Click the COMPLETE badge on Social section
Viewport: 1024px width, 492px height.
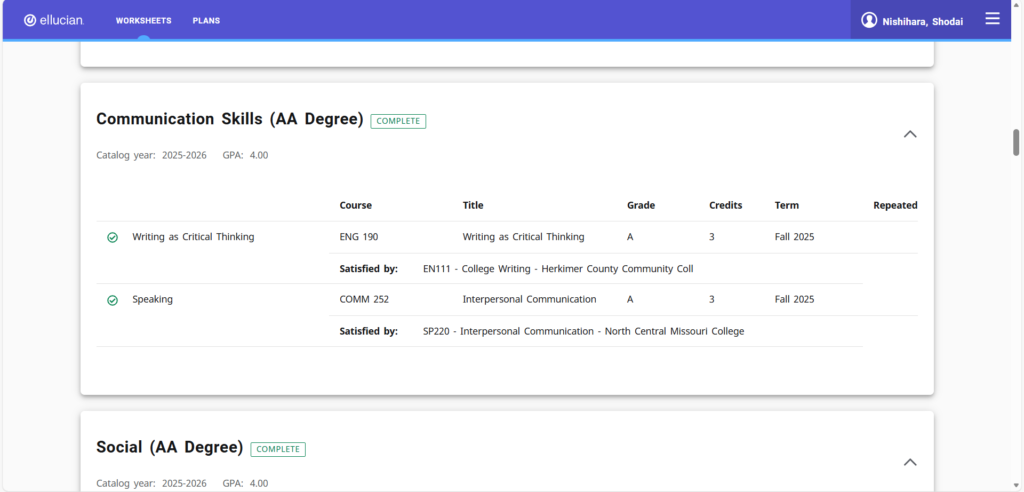[x=278, y=449]
